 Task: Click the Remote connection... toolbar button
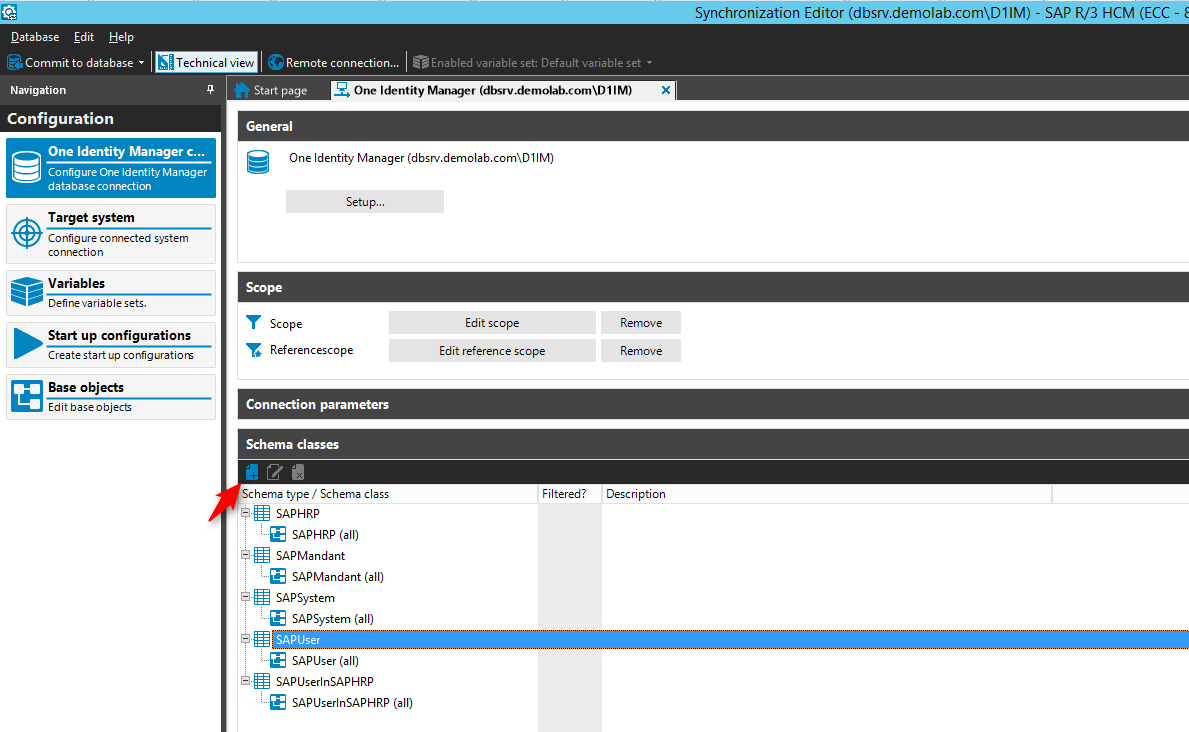334,62
